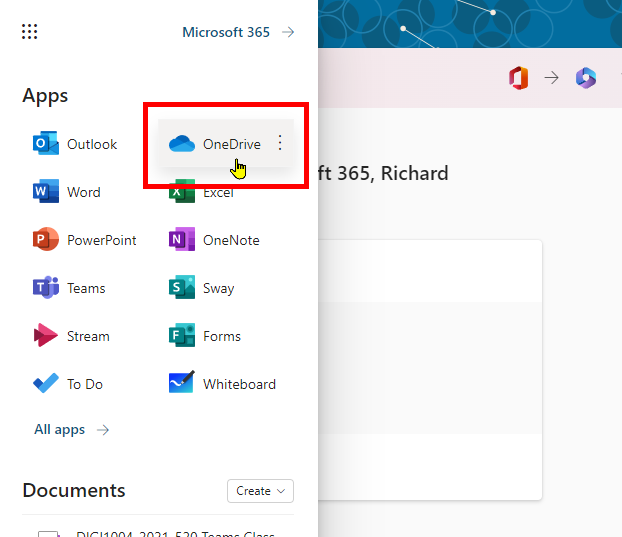Open OneDrive more options menu
This screenshot has width=622, height=537.
click(280, 143)
